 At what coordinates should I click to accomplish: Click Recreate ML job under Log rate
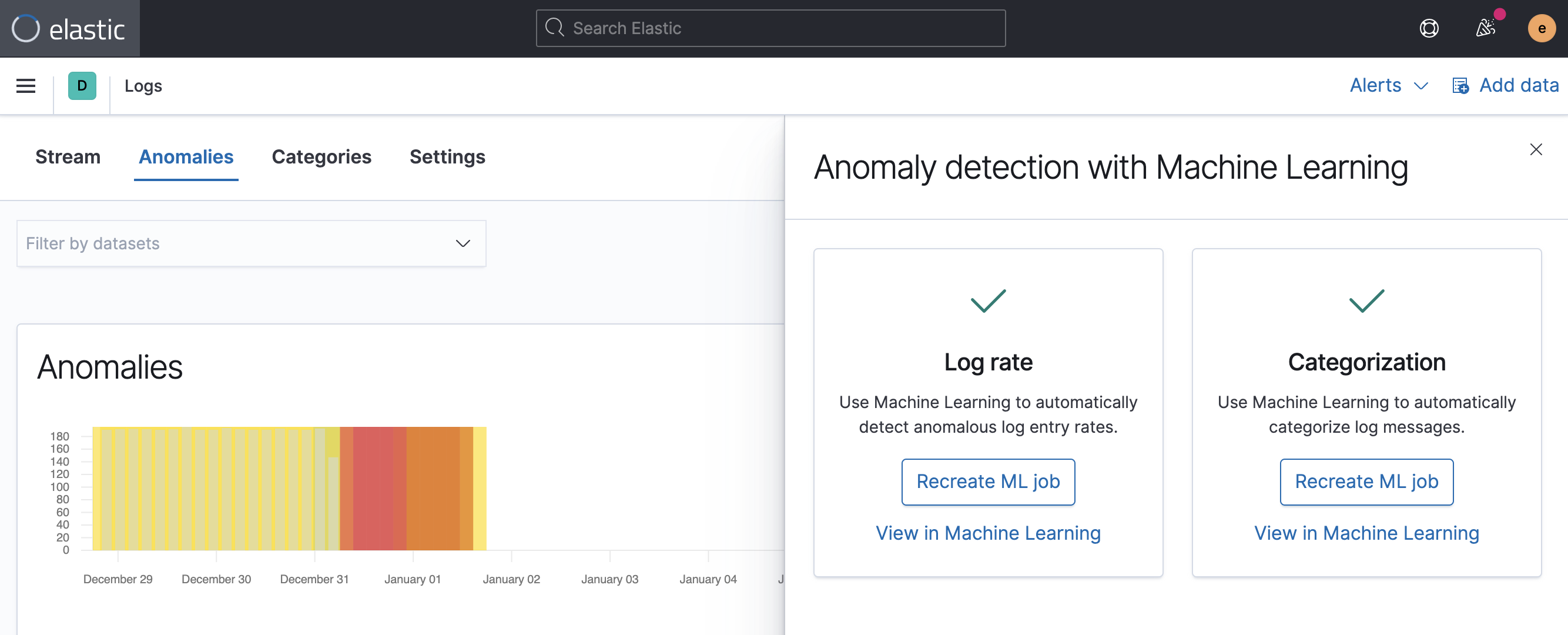(x=988, y=482)
